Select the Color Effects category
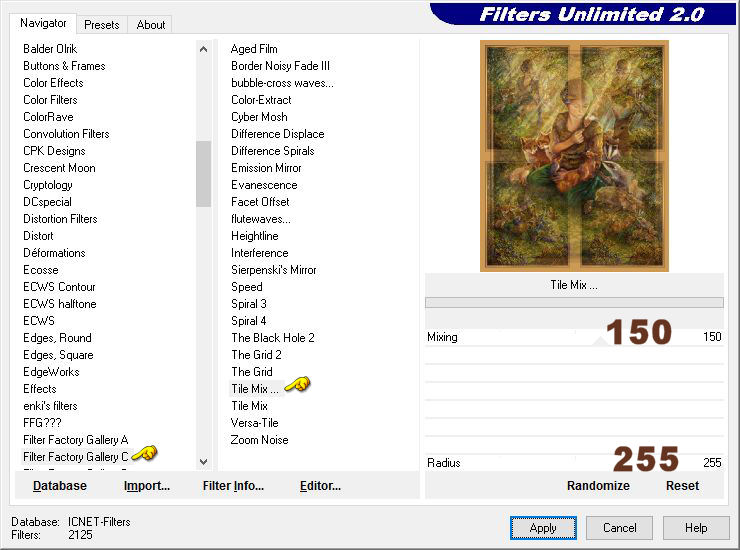Screen dimensions: 740x550 pyautogui.click(x=53, y=83)
